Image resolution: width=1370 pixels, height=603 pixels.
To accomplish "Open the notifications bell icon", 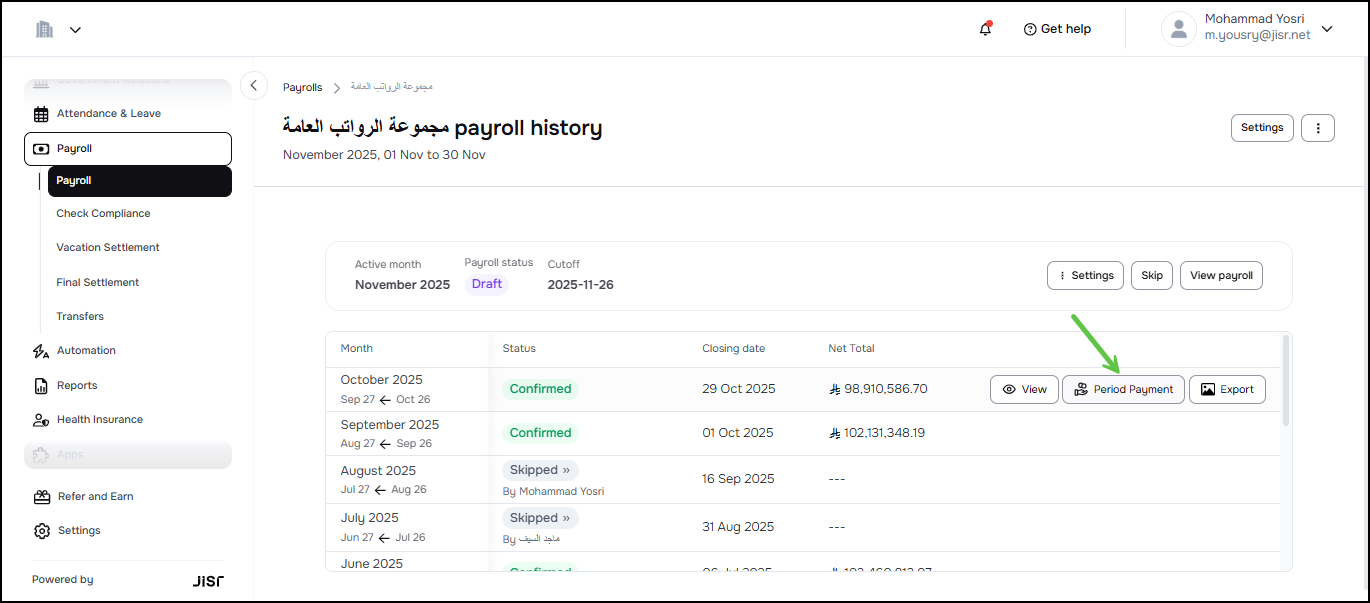I will (985, 29).
